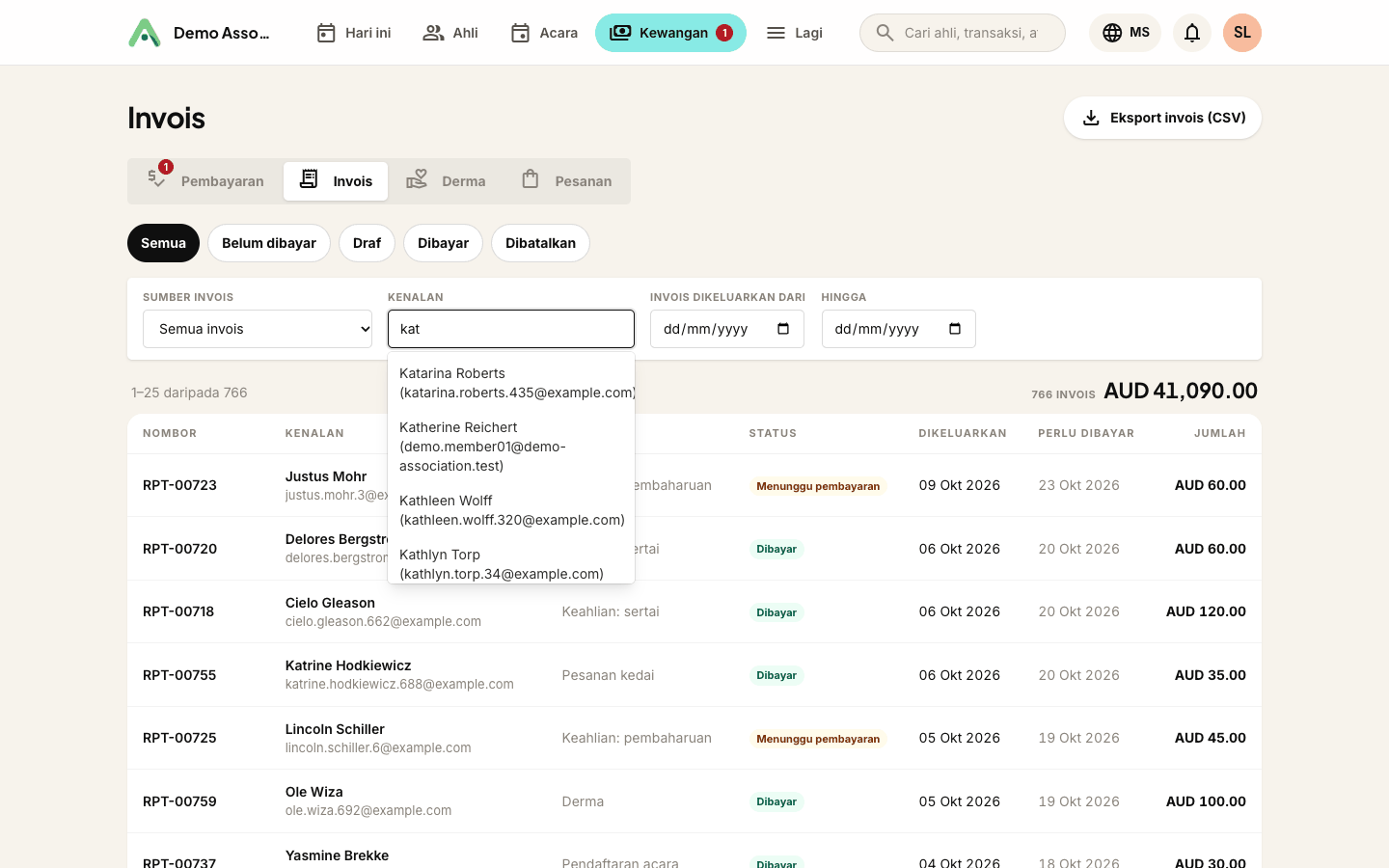Select Kathlyn Torp suggestion

pos(511,562)
